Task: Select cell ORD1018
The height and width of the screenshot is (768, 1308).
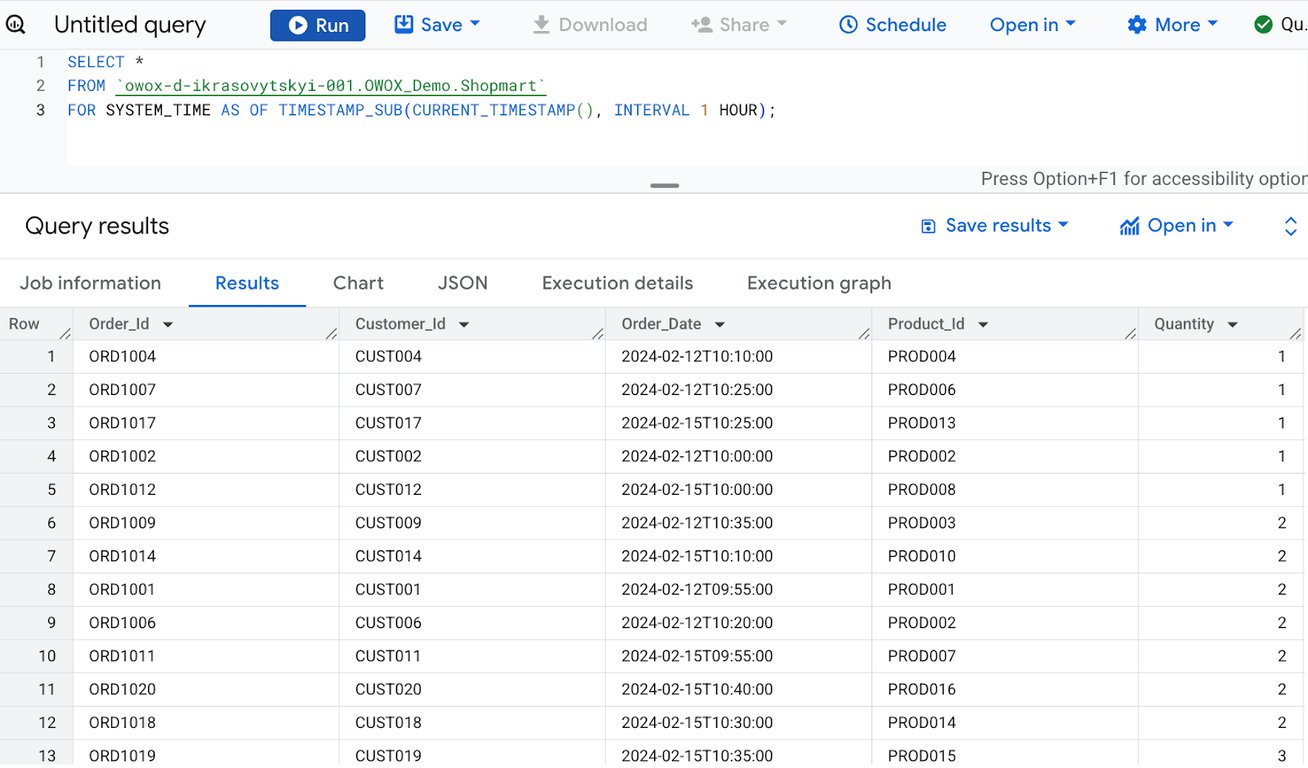Action: 206,722
